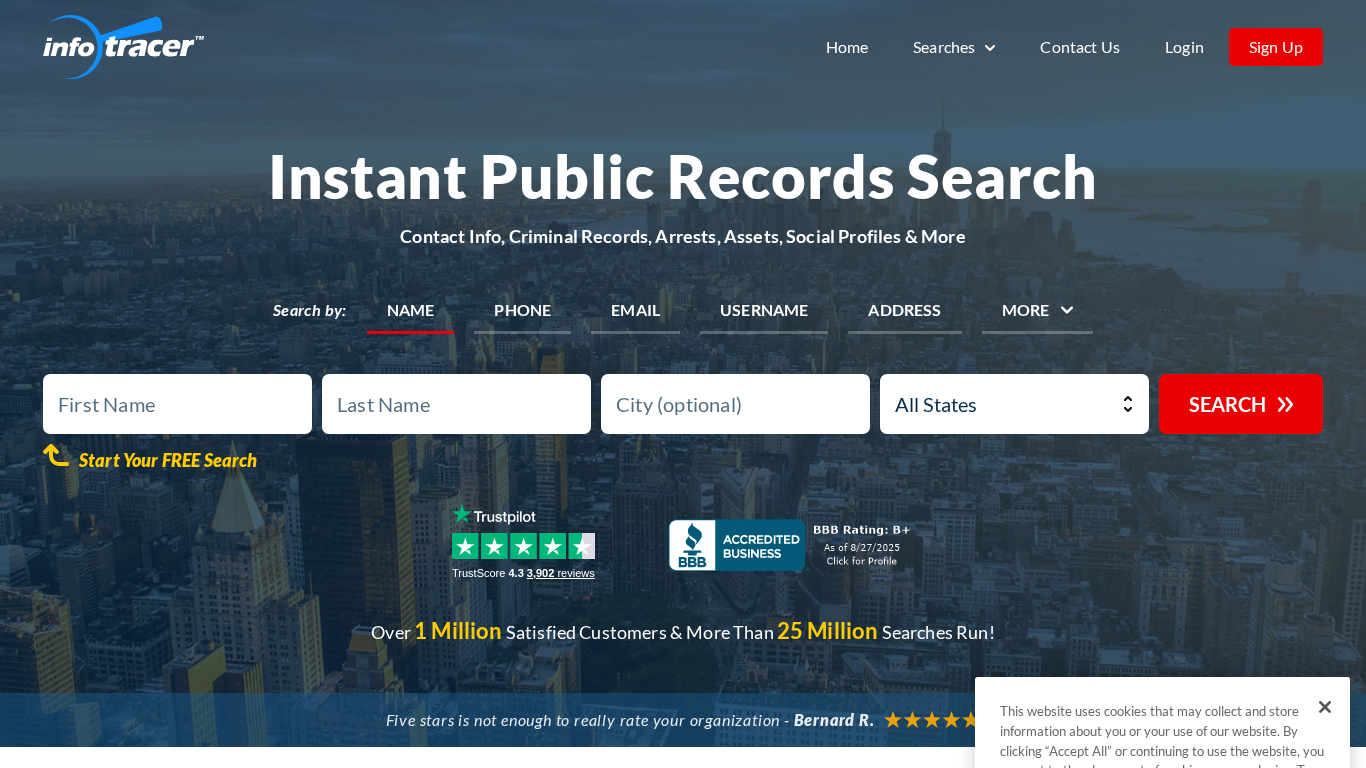Open the Home page link
The width and height of the screenshot is (1366, 768).
tap(847, 47)
